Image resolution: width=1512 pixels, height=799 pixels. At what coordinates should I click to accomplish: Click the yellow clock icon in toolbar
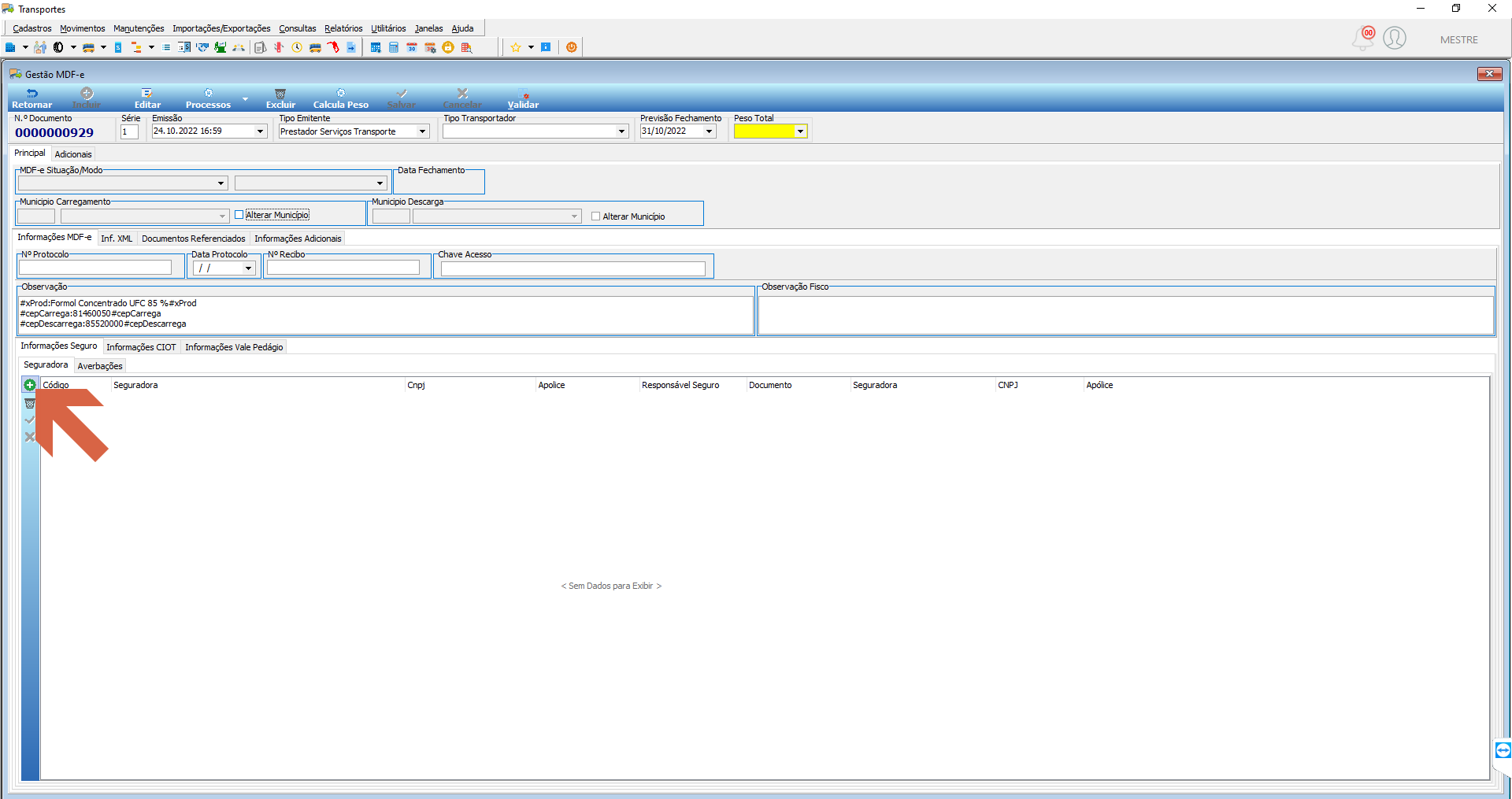(x=297, y=47)
